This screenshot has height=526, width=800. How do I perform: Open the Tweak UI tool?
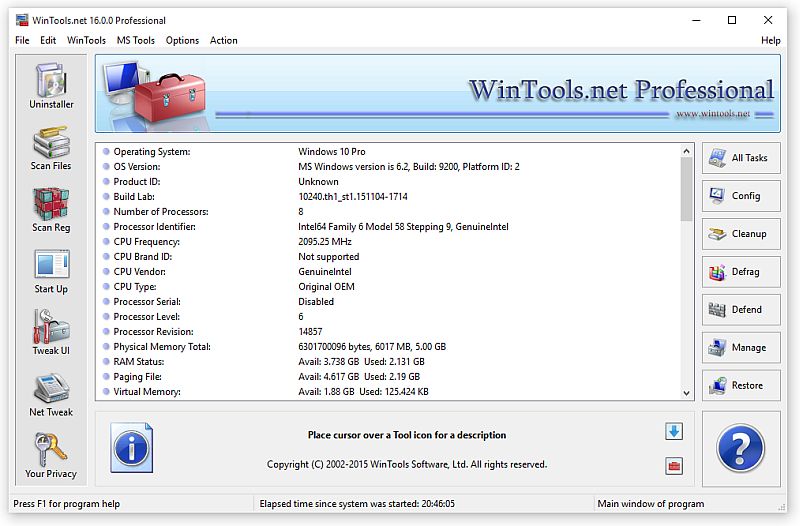[50, 332]
